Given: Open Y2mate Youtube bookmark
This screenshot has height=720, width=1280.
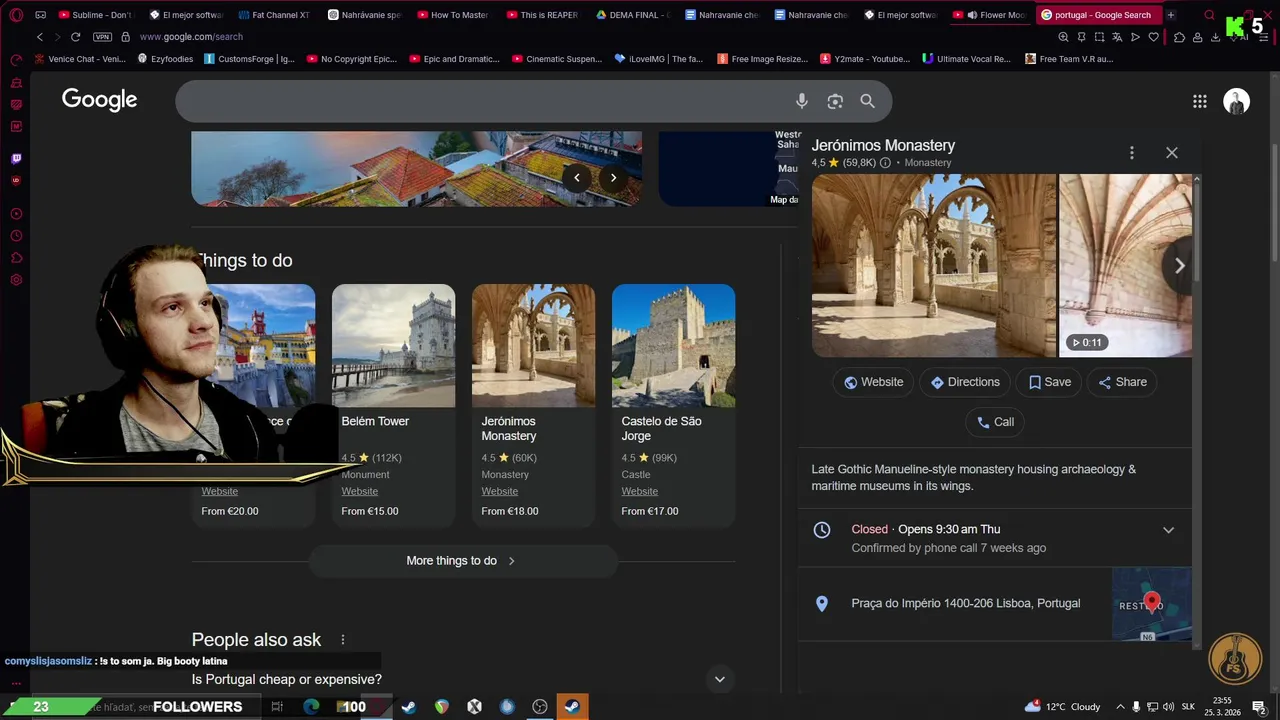Looking at the screenshot, I should coord(864,59).
